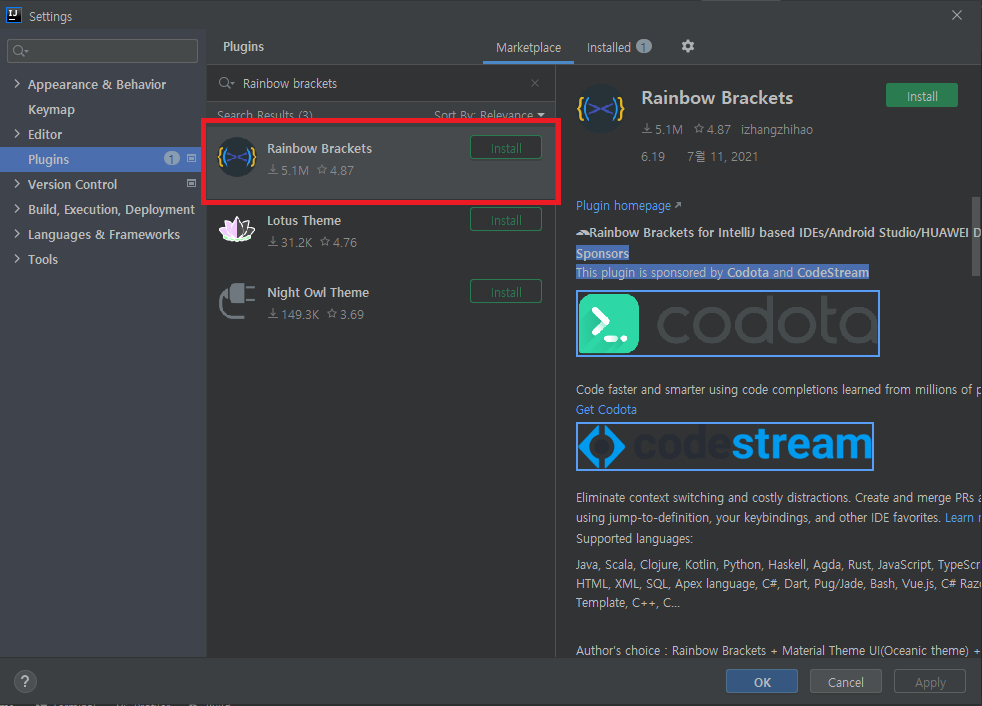Open the Sort By Relevance dropdown
Screen dimensions: 982x706
pos(488,115)
